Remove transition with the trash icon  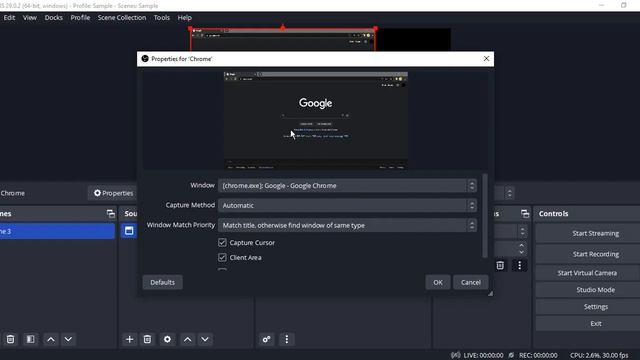pyautogui.click(x=500, y=265)
